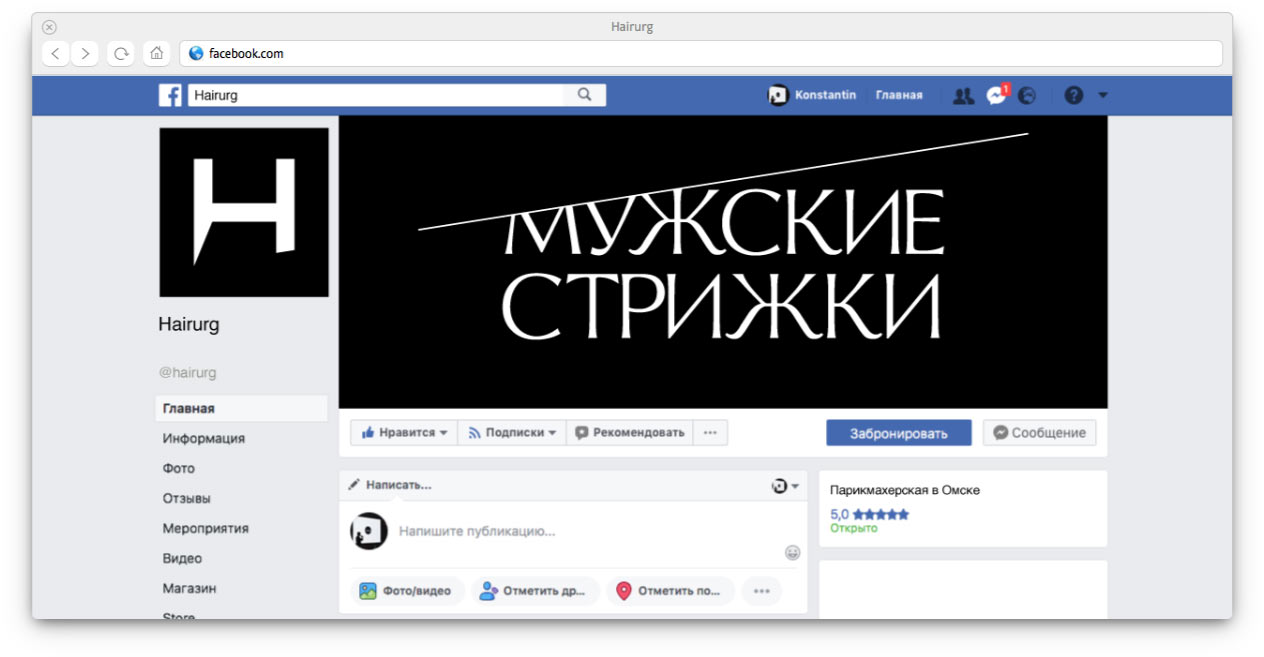Viewport: 1264px width, 657px height.
Task: Click the help question mark icon
Action: click(1073, 95)
